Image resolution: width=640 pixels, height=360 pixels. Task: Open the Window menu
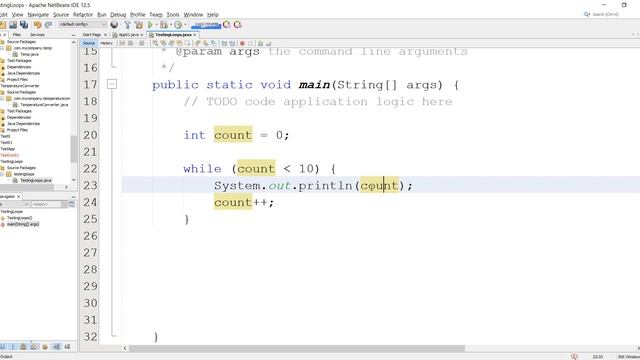tap(193, 15)
